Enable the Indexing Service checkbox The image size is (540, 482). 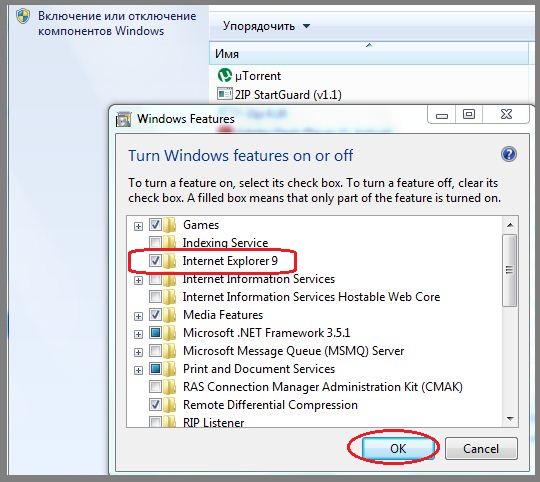155,243
